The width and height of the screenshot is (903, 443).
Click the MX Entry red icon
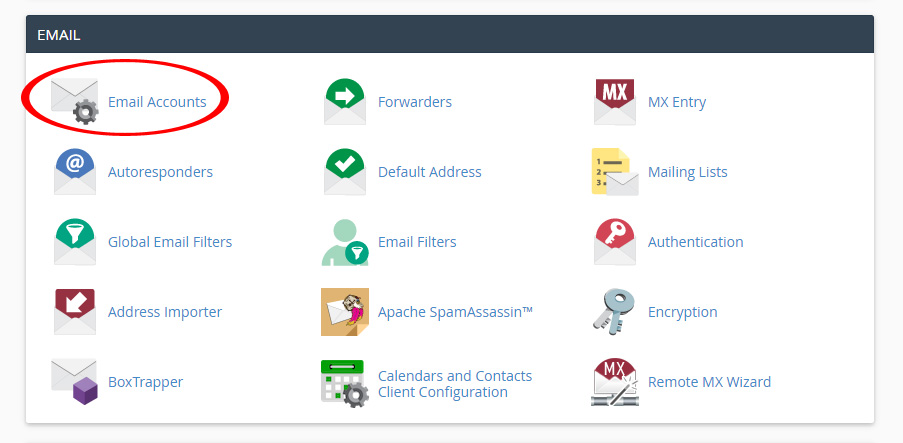tap(615, 102)
